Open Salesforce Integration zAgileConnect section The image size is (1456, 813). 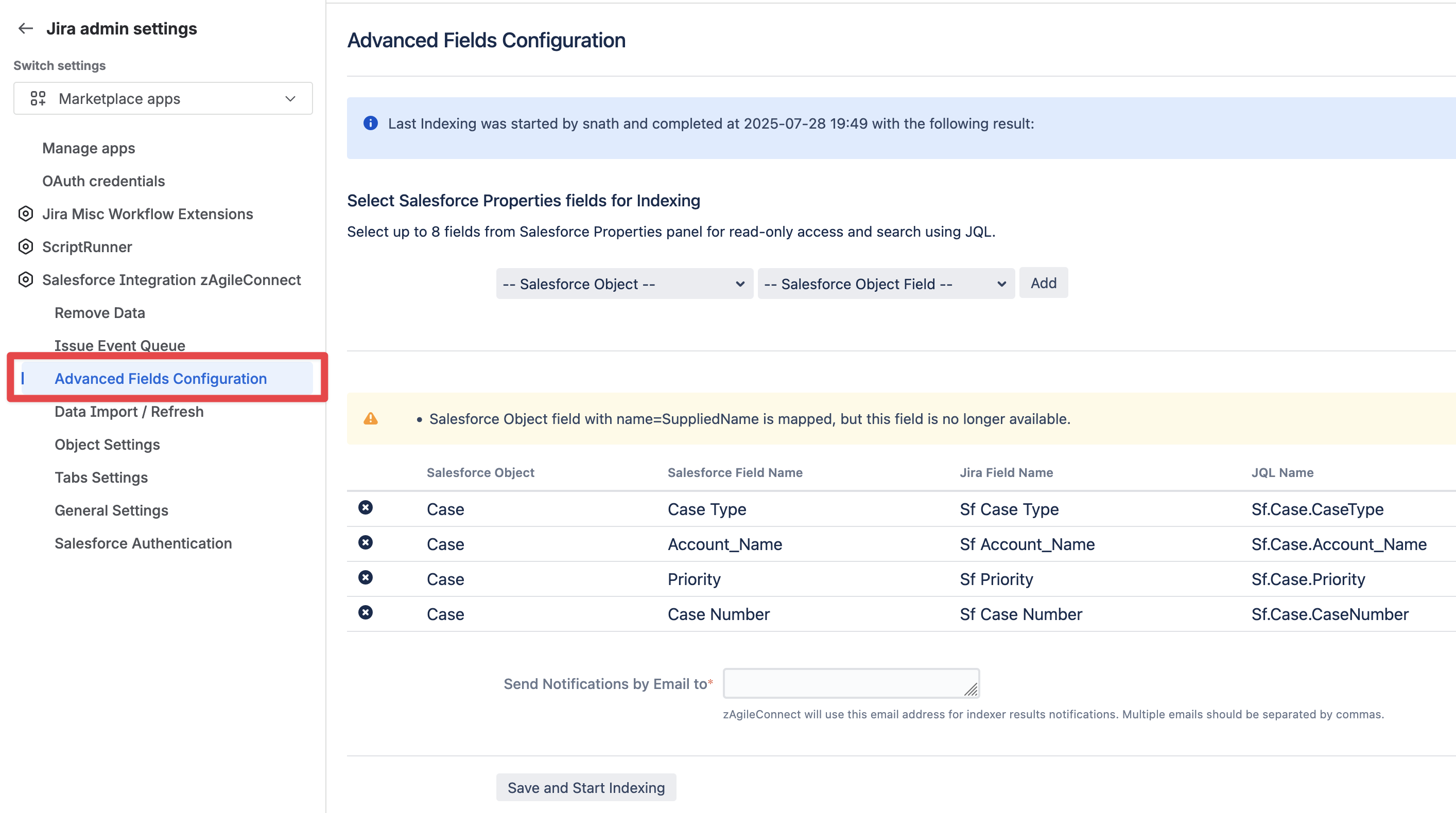171,280
